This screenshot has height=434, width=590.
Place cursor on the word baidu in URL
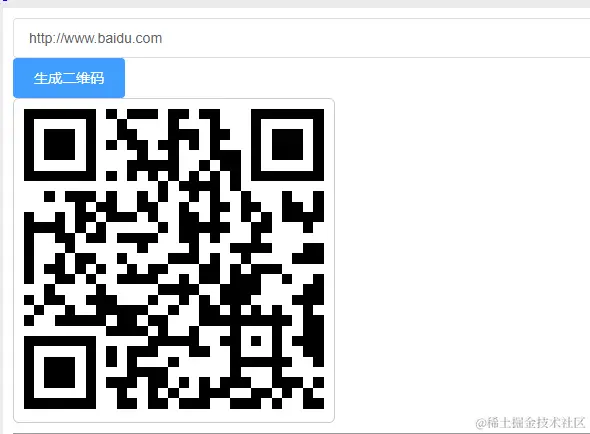111,38
